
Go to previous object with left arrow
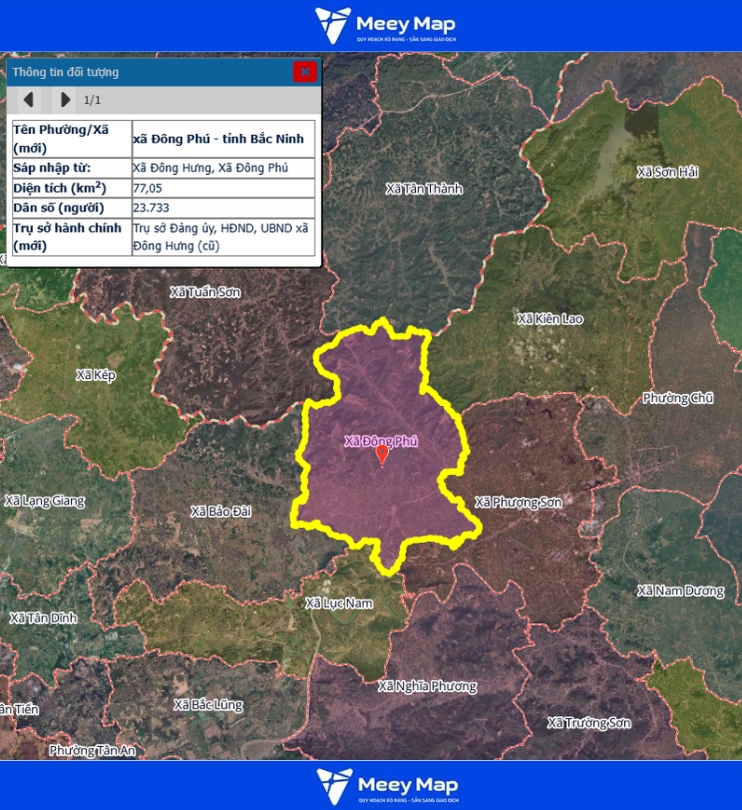tap(29, 100)
